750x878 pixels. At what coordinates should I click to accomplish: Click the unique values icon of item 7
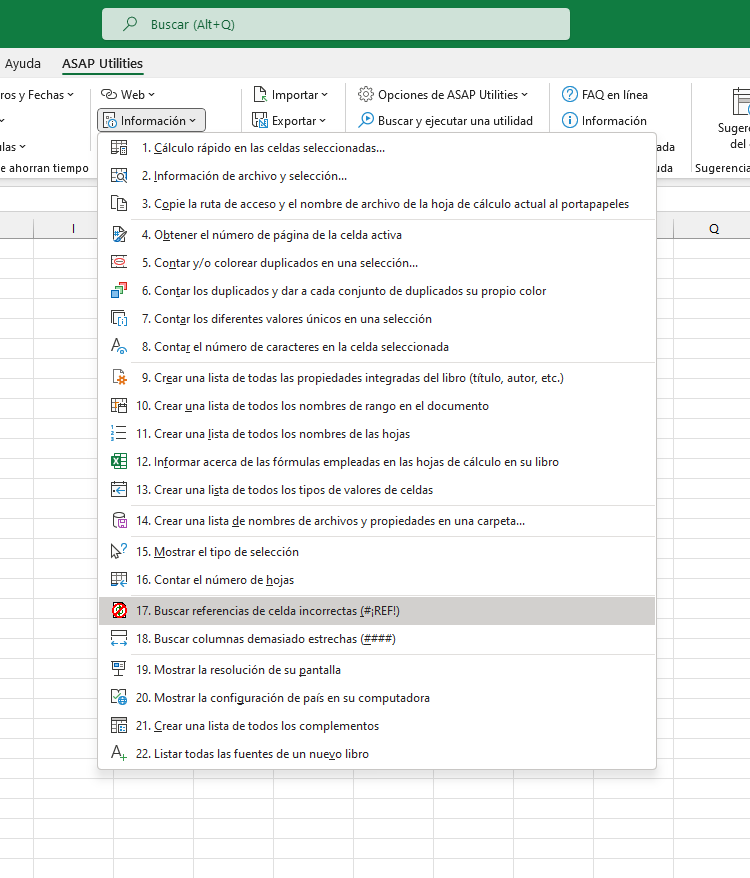(x=119, y=319)
